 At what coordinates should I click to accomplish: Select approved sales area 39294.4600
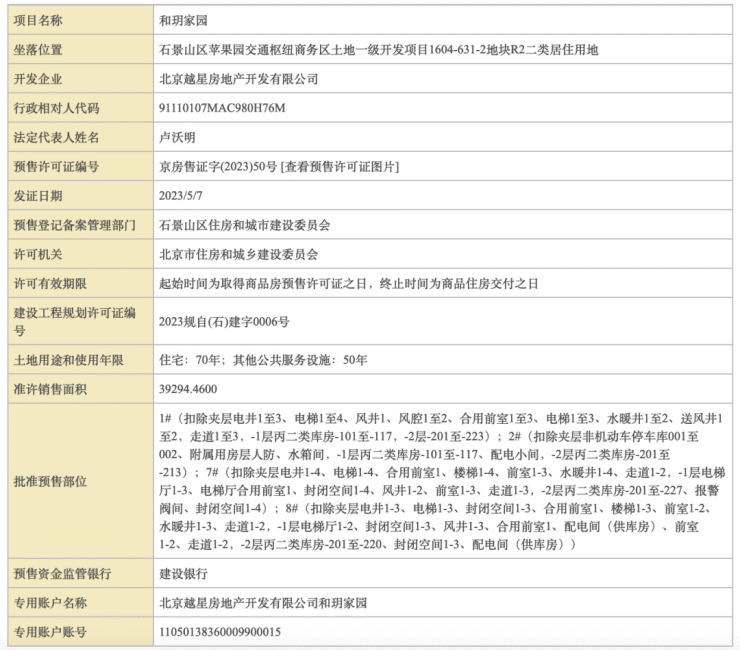click(188, 388)
